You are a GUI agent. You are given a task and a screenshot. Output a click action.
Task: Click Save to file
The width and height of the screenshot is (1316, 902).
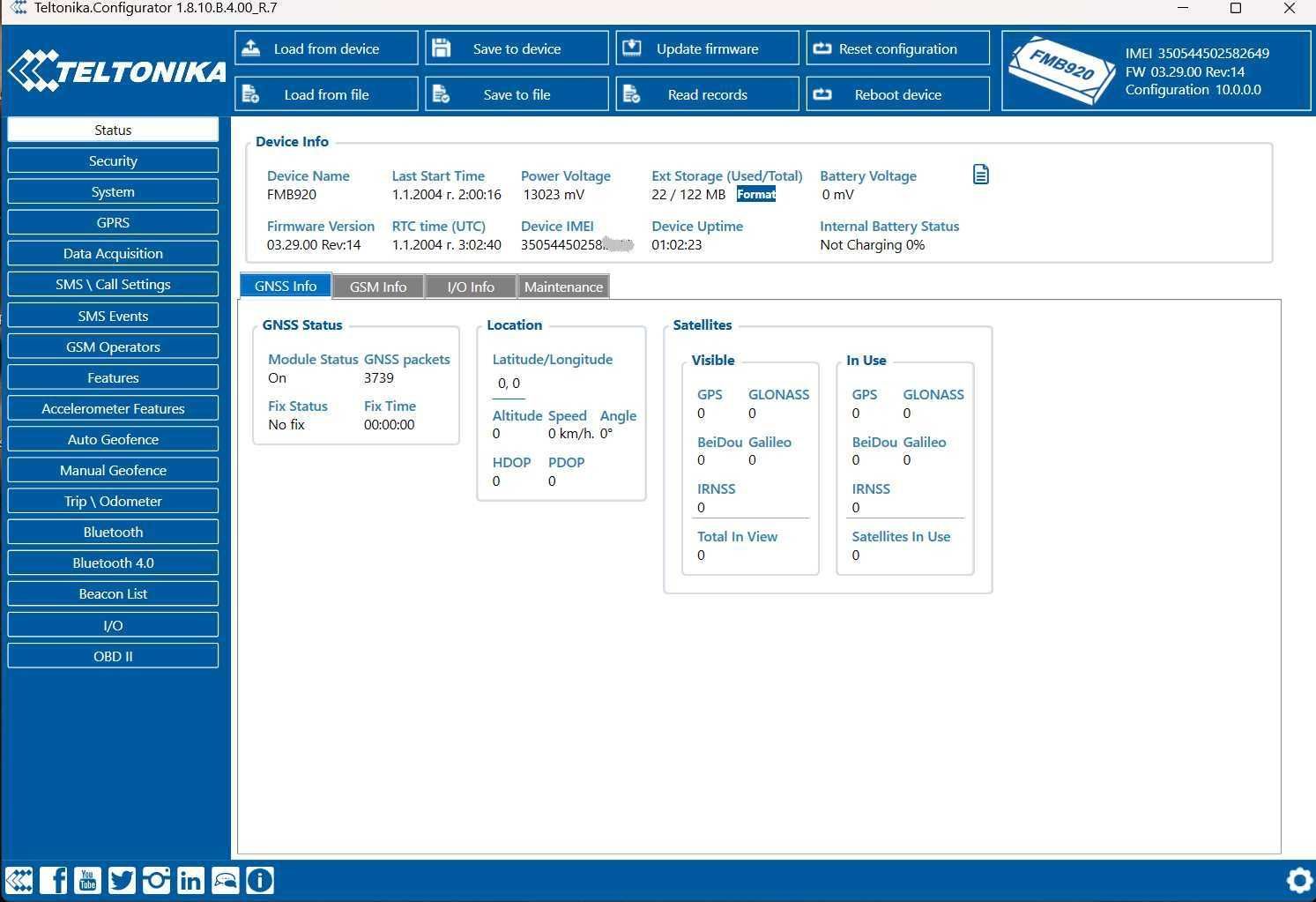tap(517, 94)
